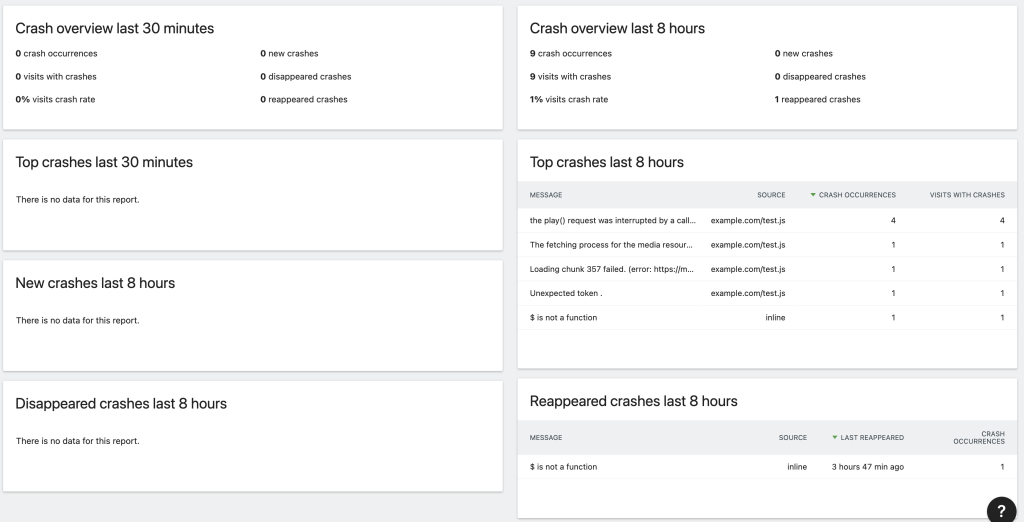Click the help question mark icon
This screenshot has width=1024, height=522.
click(1001, 509)
